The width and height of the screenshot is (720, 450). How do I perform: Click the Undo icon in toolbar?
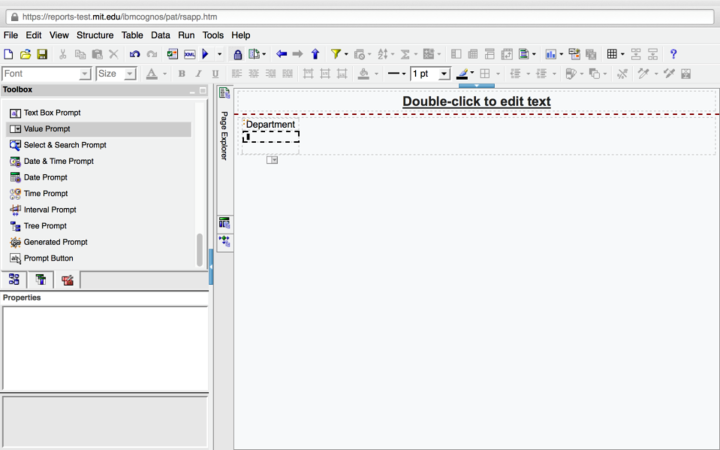pos(135,54)
